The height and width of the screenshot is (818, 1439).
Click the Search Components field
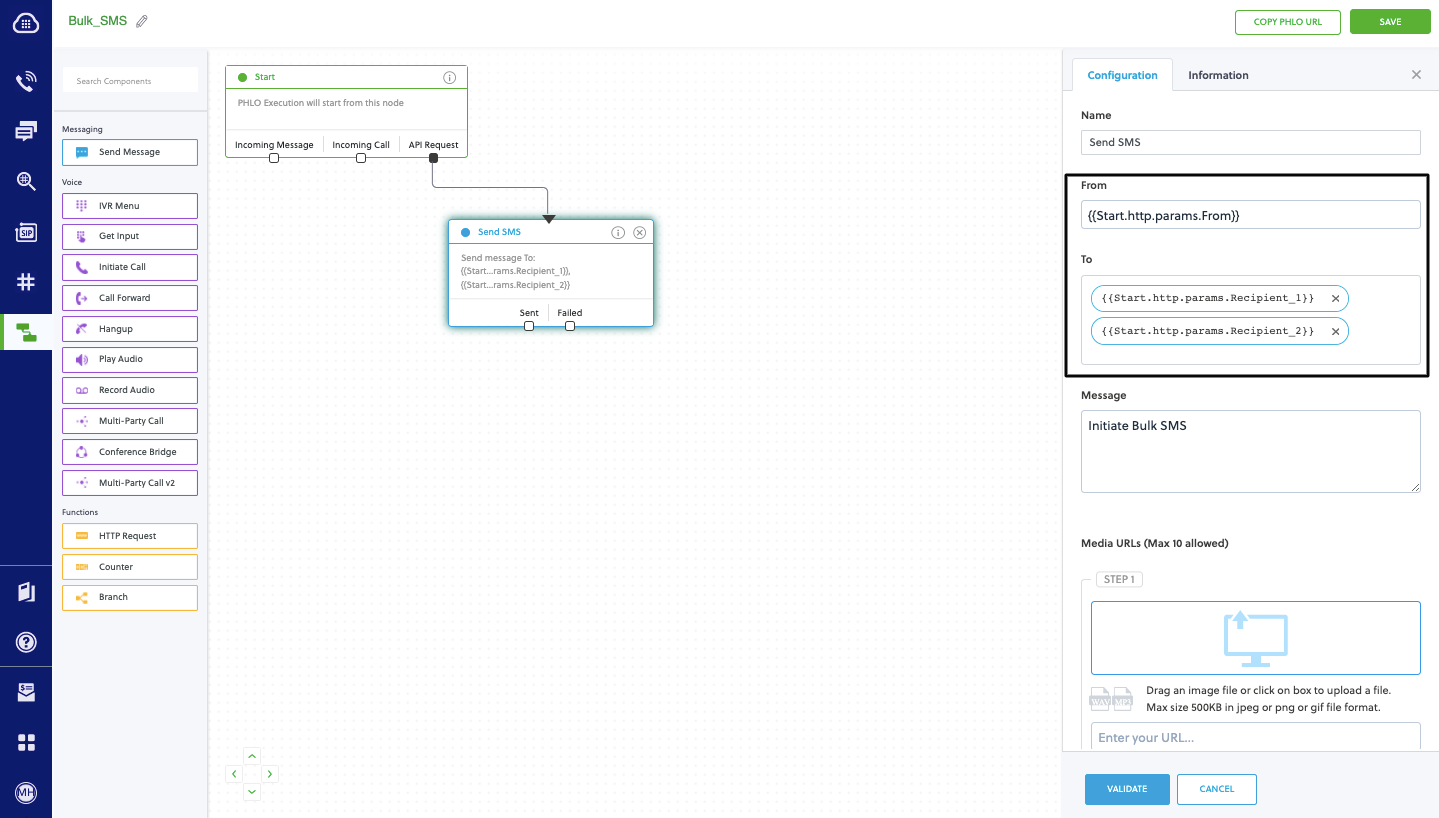130,78
